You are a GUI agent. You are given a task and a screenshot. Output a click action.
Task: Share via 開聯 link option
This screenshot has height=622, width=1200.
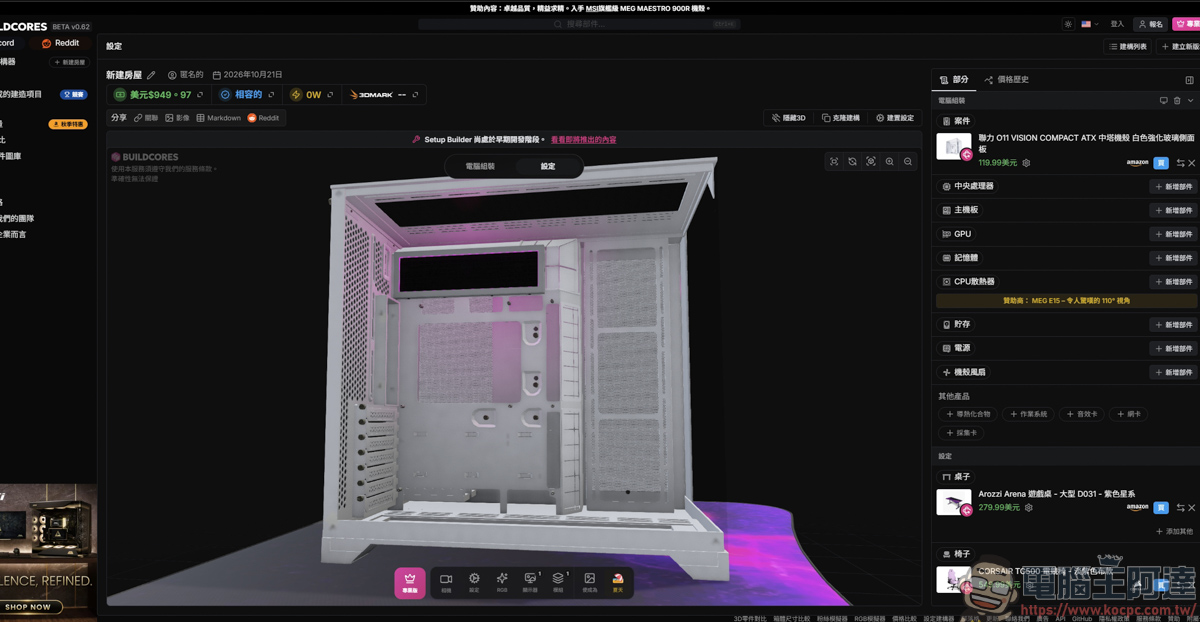click(x=146, y=118)
